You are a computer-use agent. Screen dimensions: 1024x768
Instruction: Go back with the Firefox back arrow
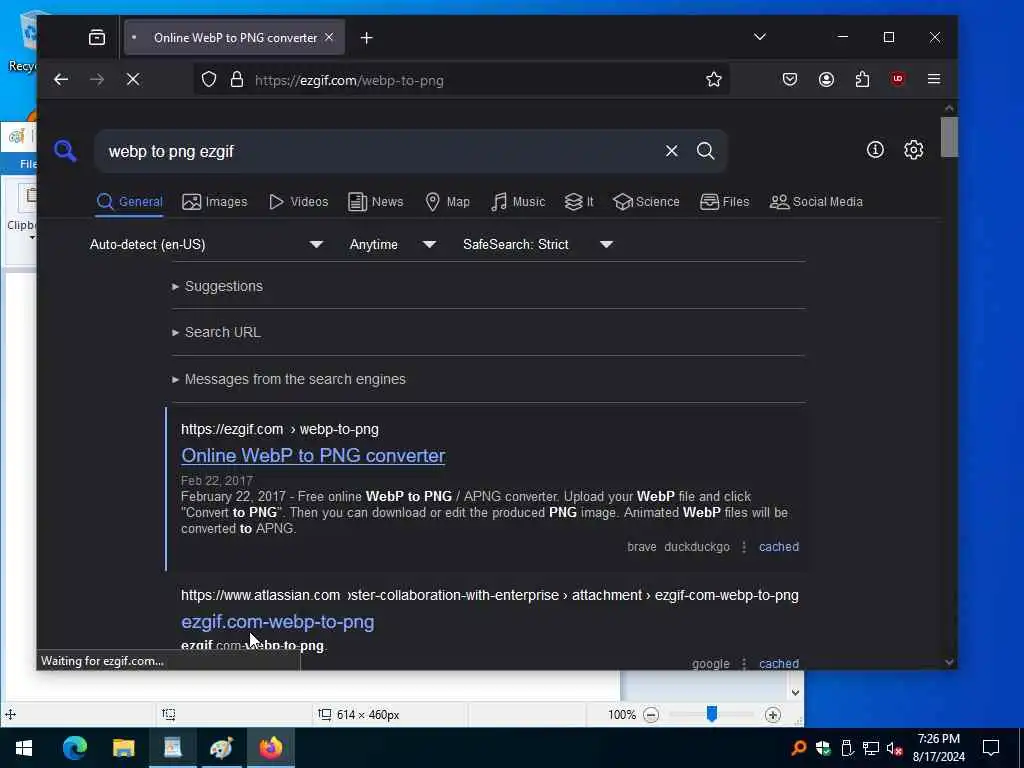coord(61,80)
